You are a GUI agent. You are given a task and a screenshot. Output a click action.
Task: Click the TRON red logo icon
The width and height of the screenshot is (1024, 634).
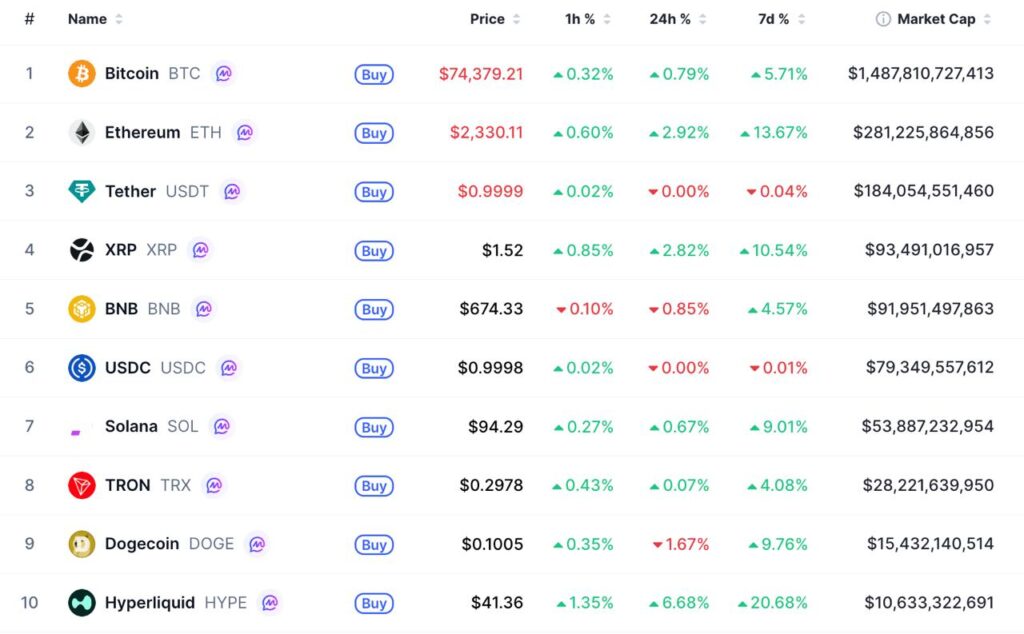coord(81,486)
